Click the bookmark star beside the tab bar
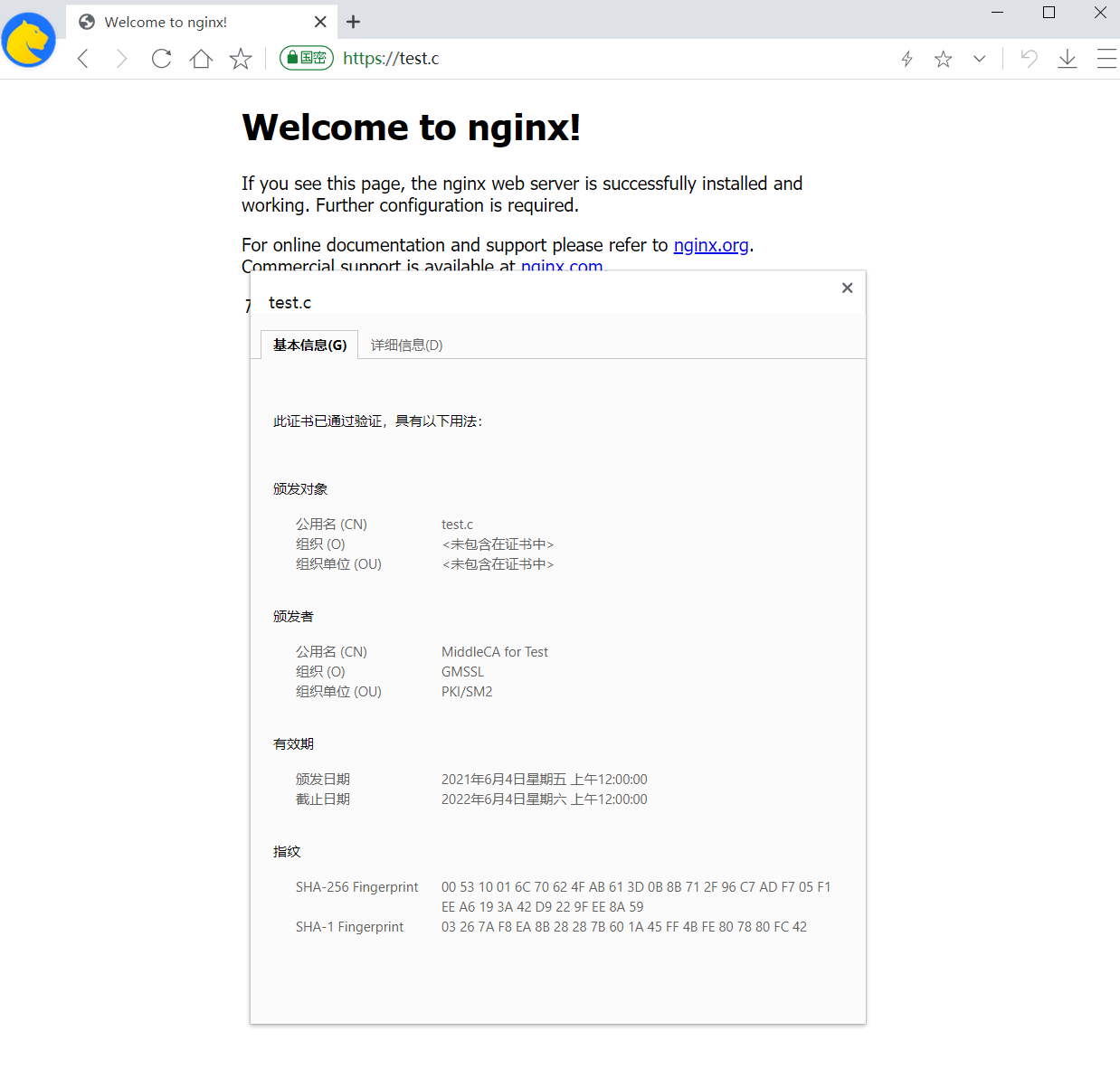1120x1069 pixels. click(240, 58)
